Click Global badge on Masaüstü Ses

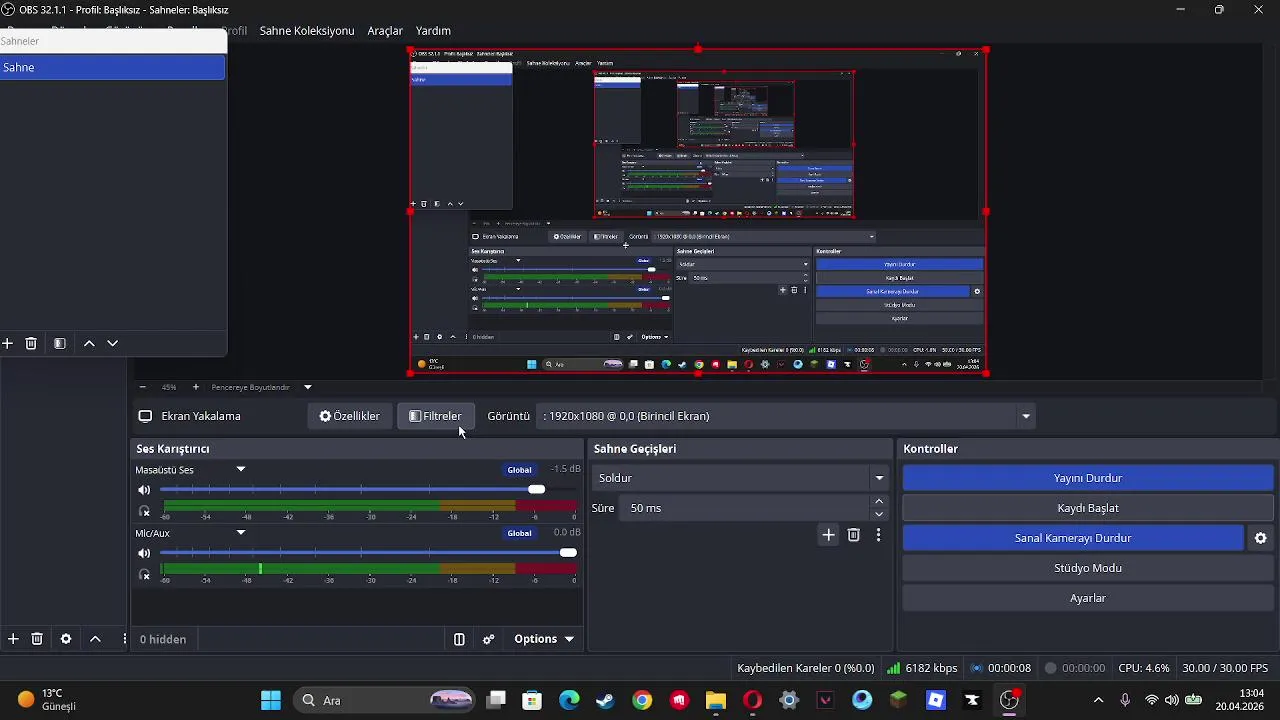click(x=519, y=470)
